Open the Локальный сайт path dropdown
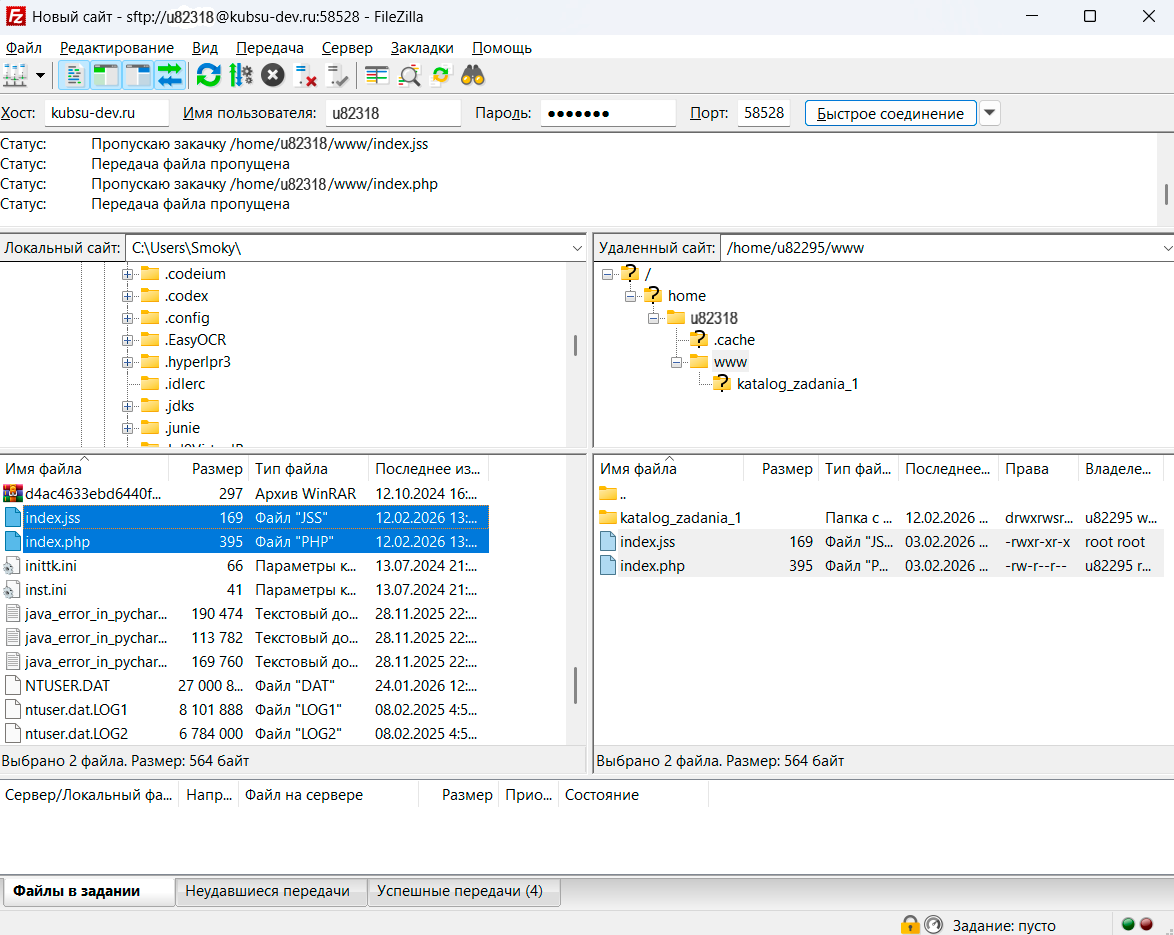1174x935 pixels. (577, 248)
